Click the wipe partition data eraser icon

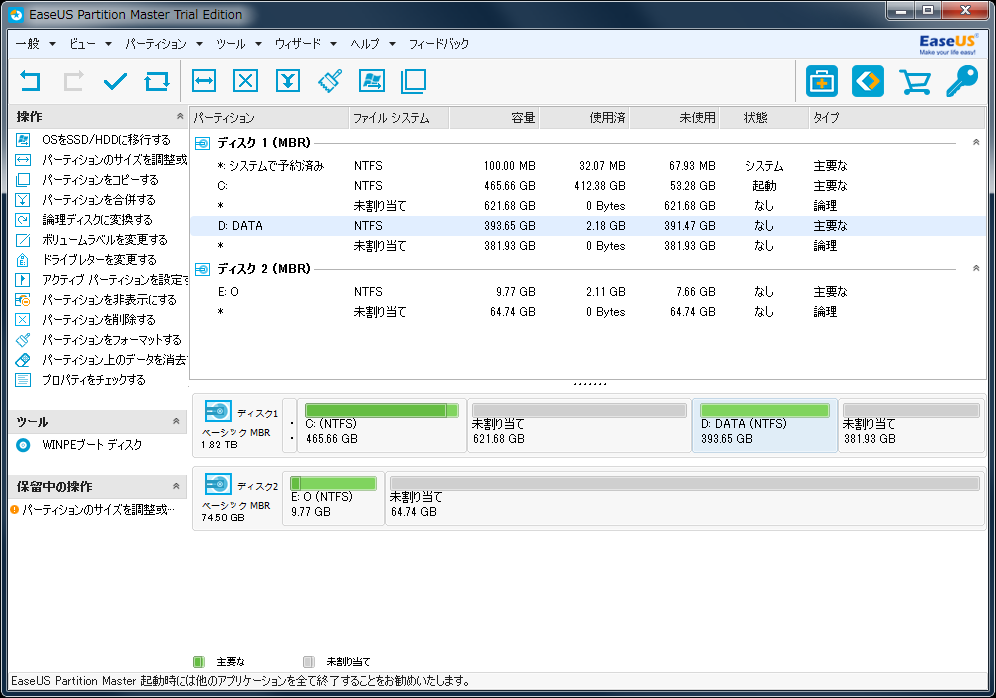pos(23,360)
